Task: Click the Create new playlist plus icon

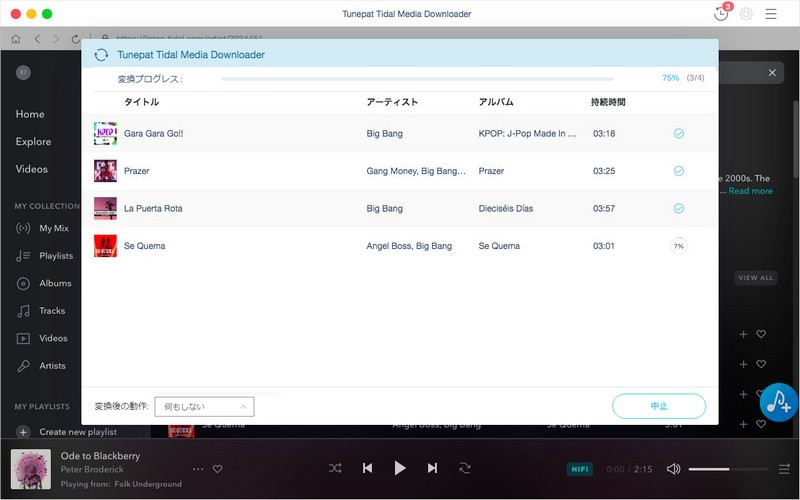Action: point(23,432)
